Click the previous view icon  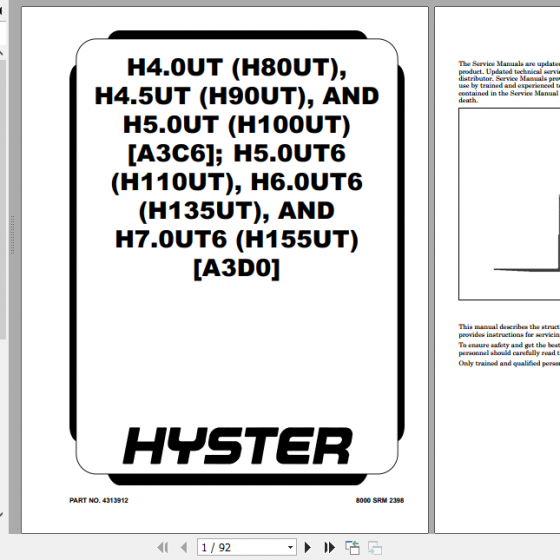pyautogui.click(x=352, y=548)
